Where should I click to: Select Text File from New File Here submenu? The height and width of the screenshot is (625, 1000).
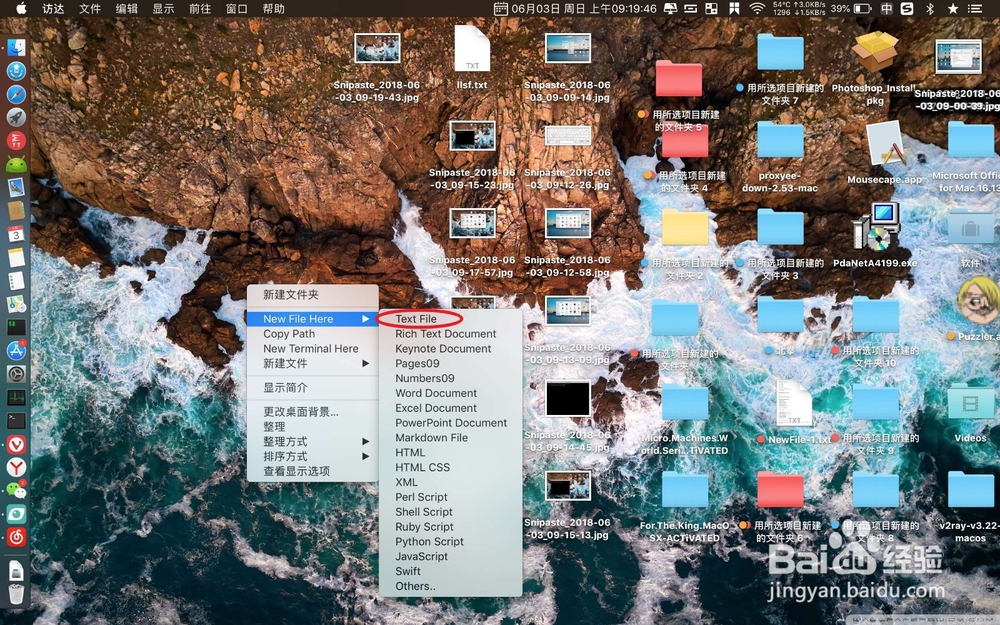(415, 318)
